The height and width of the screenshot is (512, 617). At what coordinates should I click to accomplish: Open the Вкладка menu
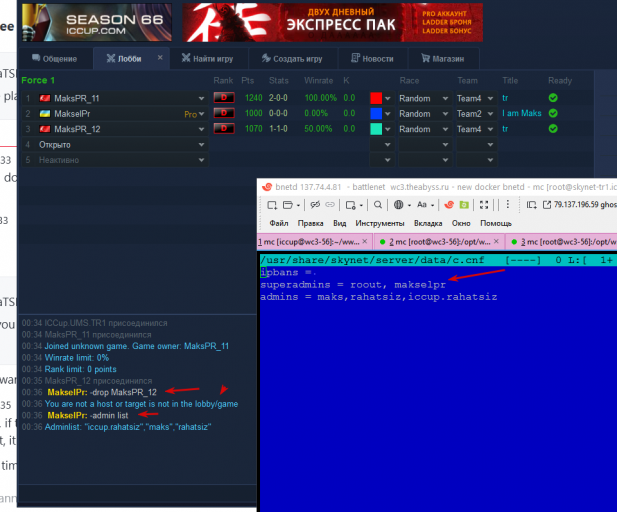428,223
